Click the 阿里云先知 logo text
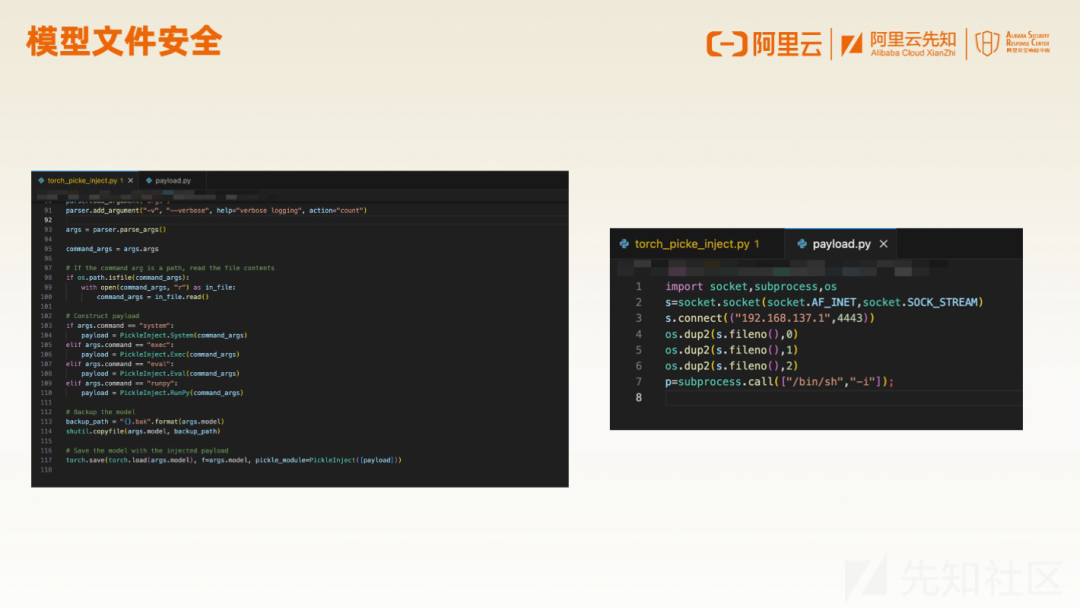The height and width of the screenshot is (608, 1080). [913, 39]
